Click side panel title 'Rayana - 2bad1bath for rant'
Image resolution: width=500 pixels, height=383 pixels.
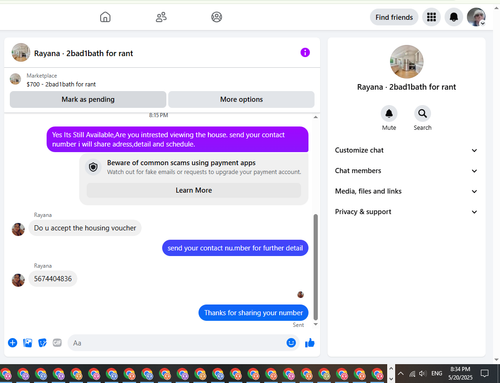pyautogui.click(x=406, y=87)
